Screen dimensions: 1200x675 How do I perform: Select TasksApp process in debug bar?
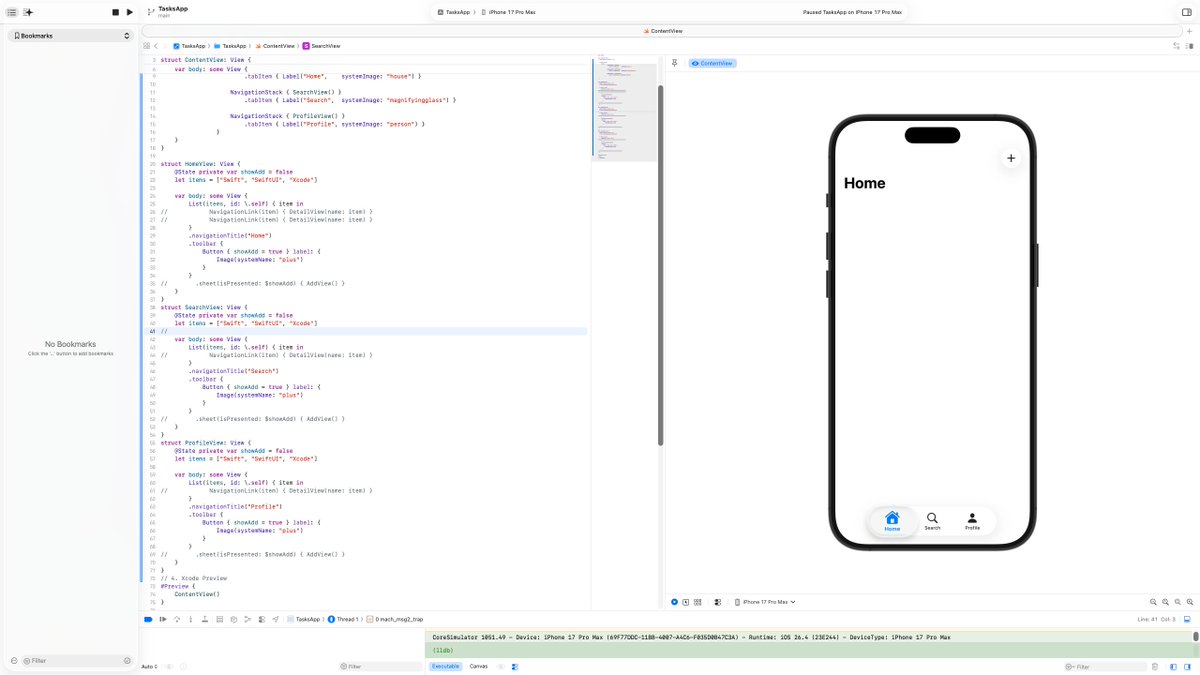(x=303, y=619)
